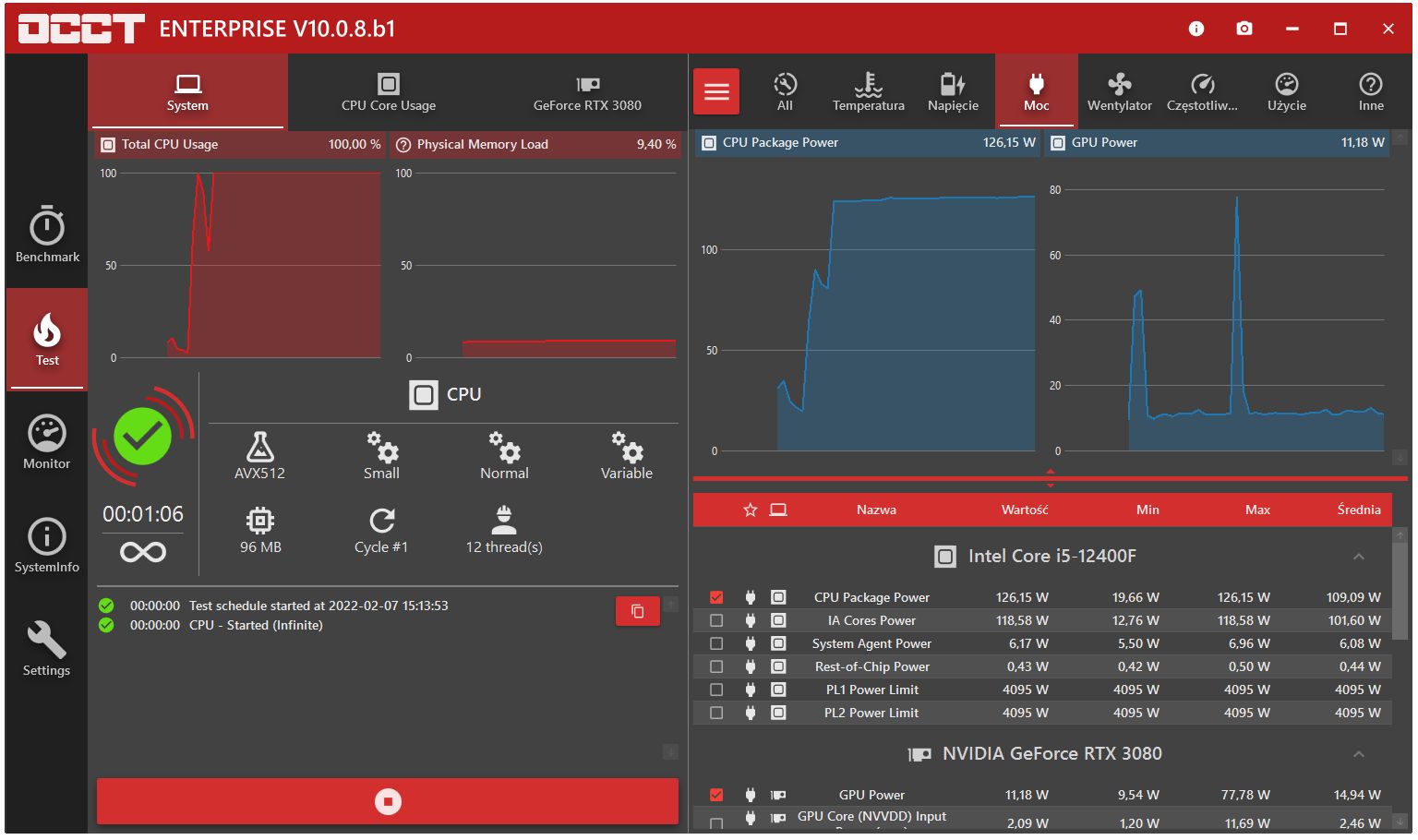Open the Test section in sidebar

click(47, 339)
